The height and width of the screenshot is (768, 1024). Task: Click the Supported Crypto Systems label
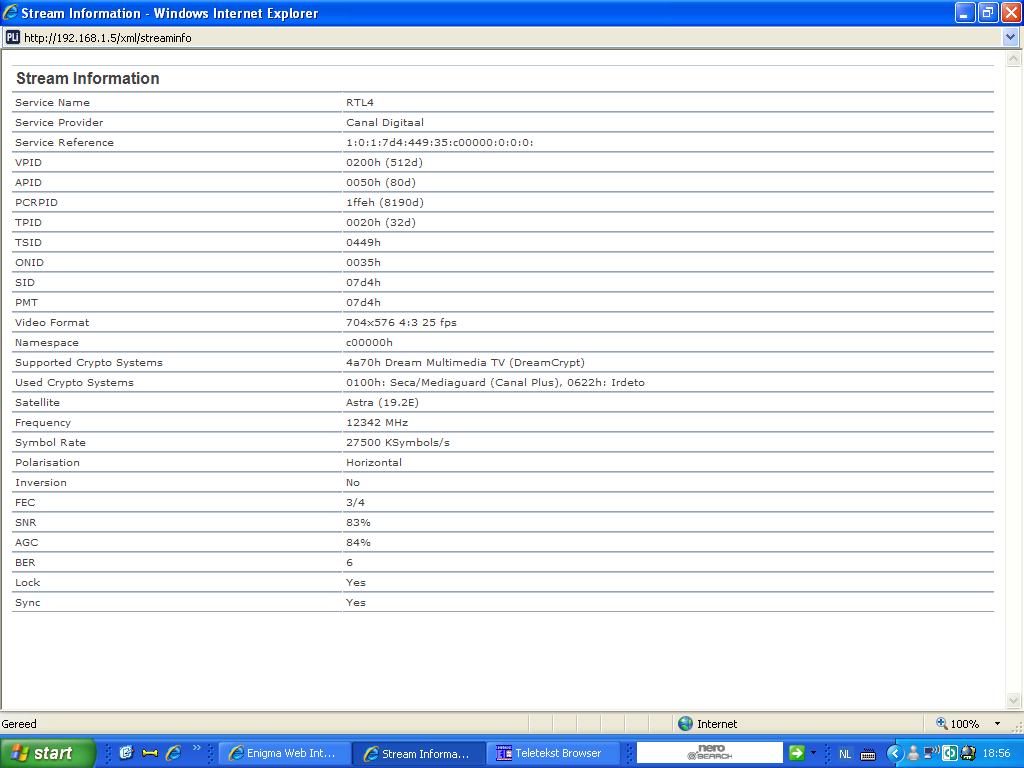[89, 362]
